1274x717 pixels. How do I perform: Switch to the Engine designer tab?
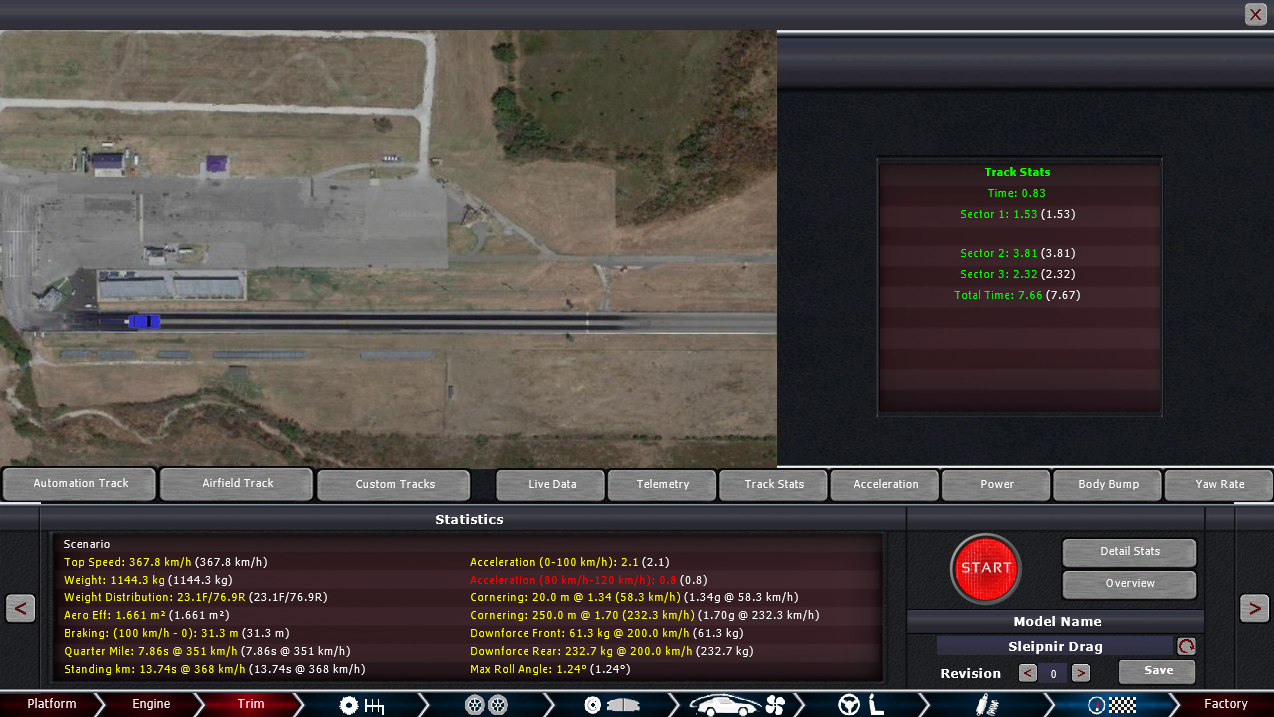point(151,704)
